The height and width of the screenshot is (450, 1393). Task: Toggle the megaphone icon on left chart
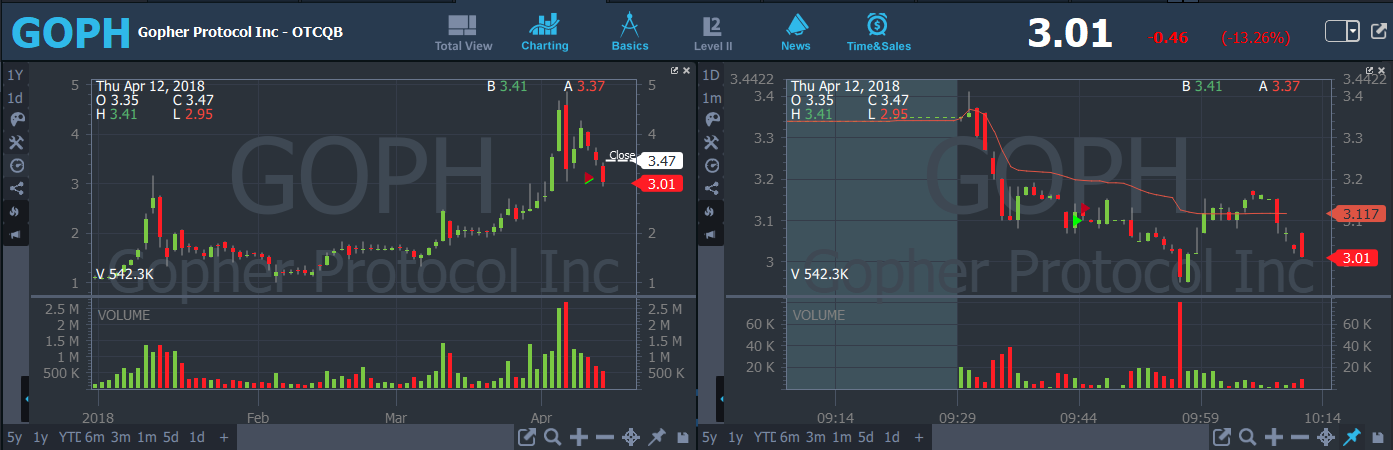coord(15,234)
